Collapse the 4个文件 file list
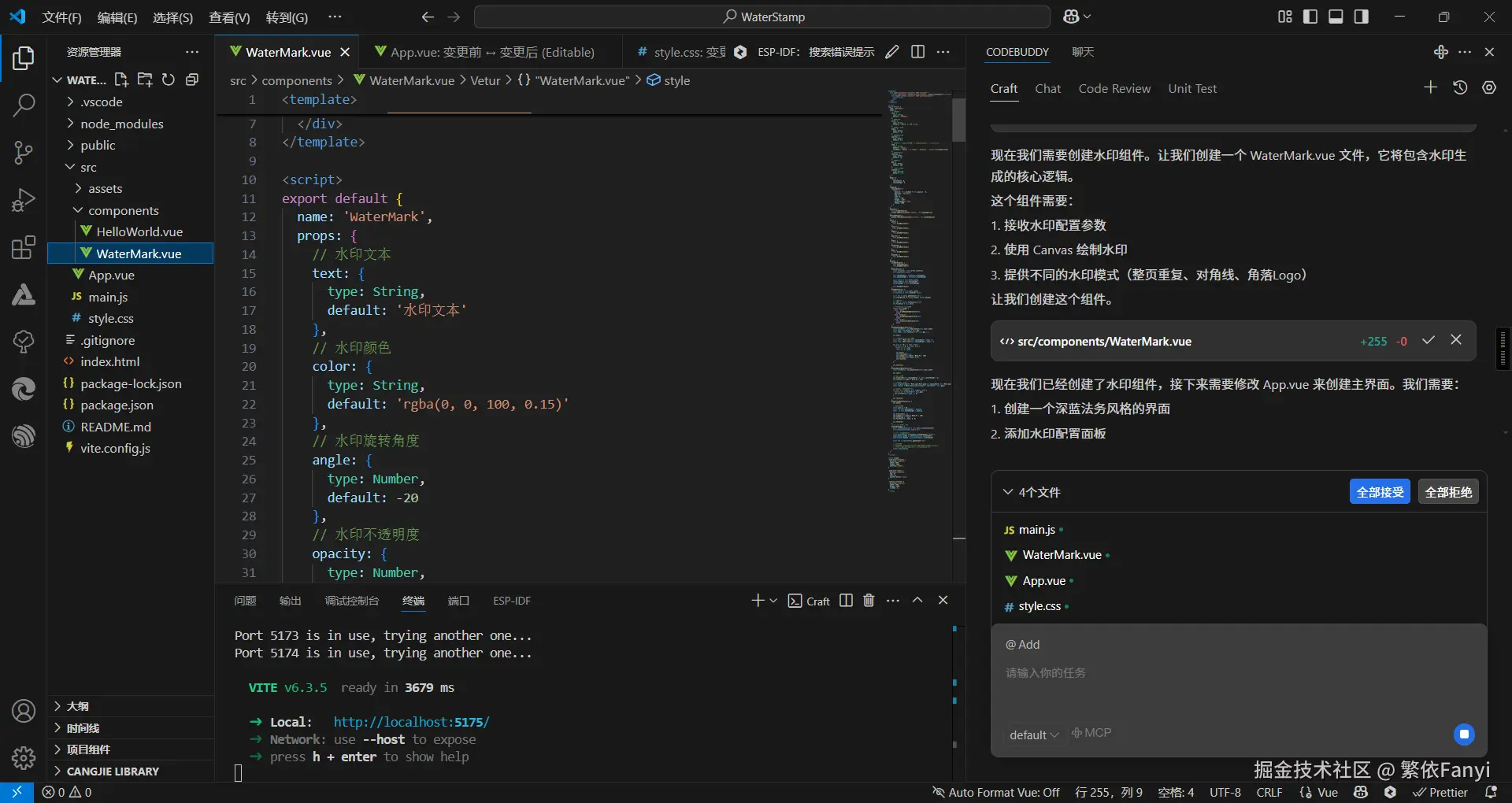The height and width of the screenshot is (803, 1512). [1008, 491]
